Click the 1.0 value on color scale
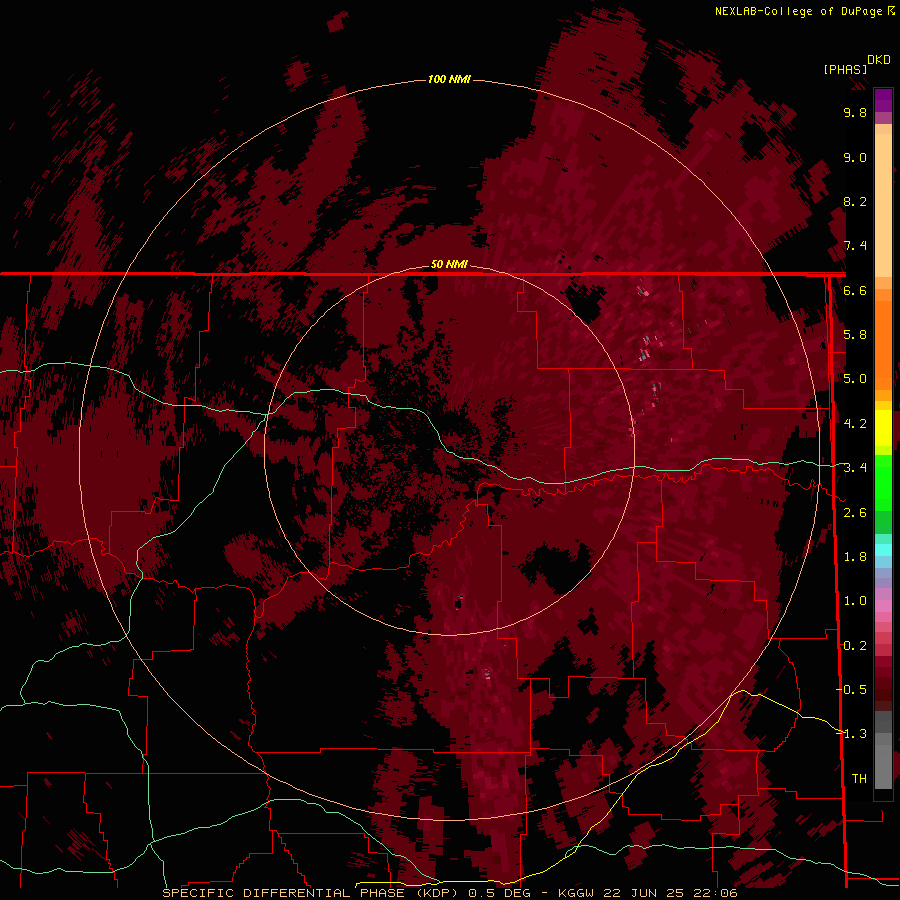The image size is (900, 900). [855, 601]
